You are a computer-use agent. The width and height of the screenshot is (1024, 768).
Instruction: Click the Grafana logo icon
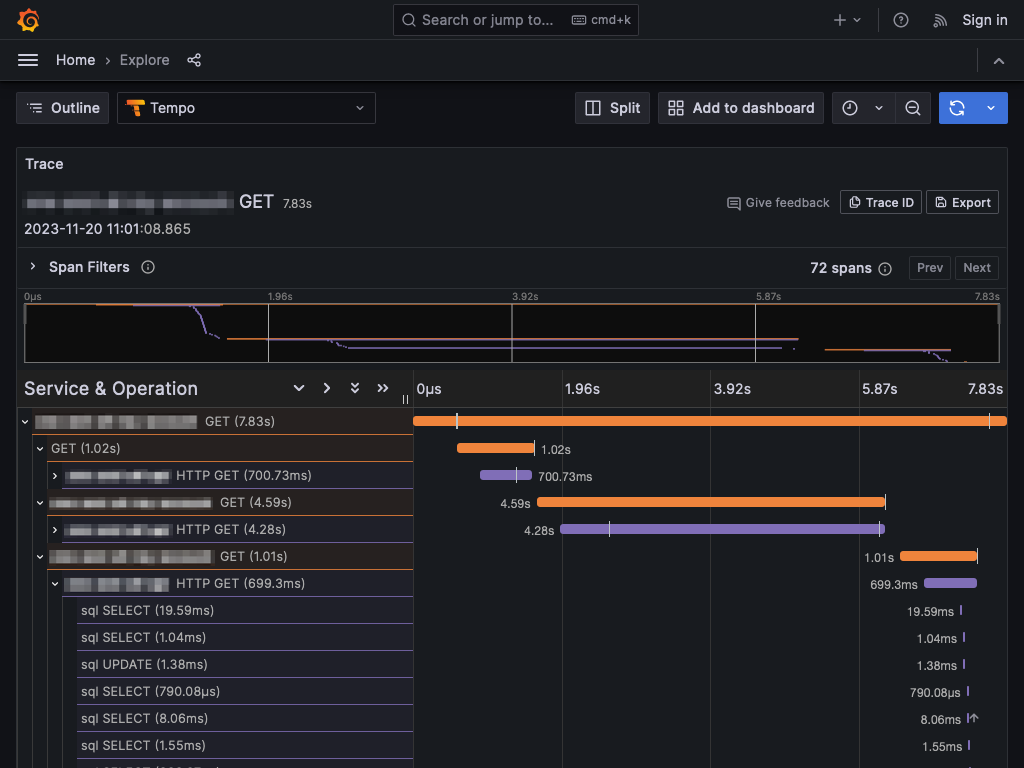(28, 20)
